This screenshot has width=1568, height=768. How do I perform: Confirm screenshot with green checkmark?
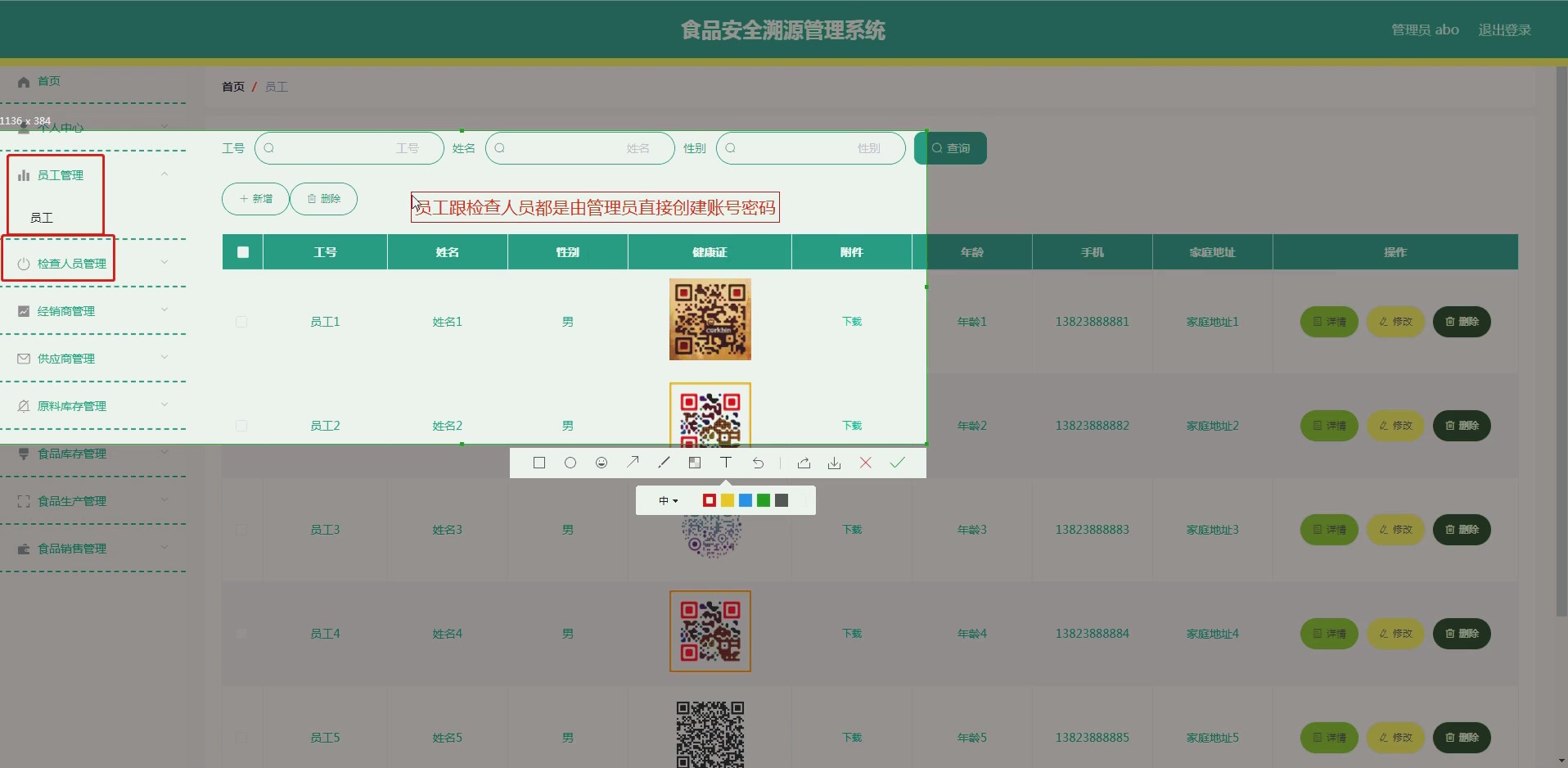pos(897,463)
